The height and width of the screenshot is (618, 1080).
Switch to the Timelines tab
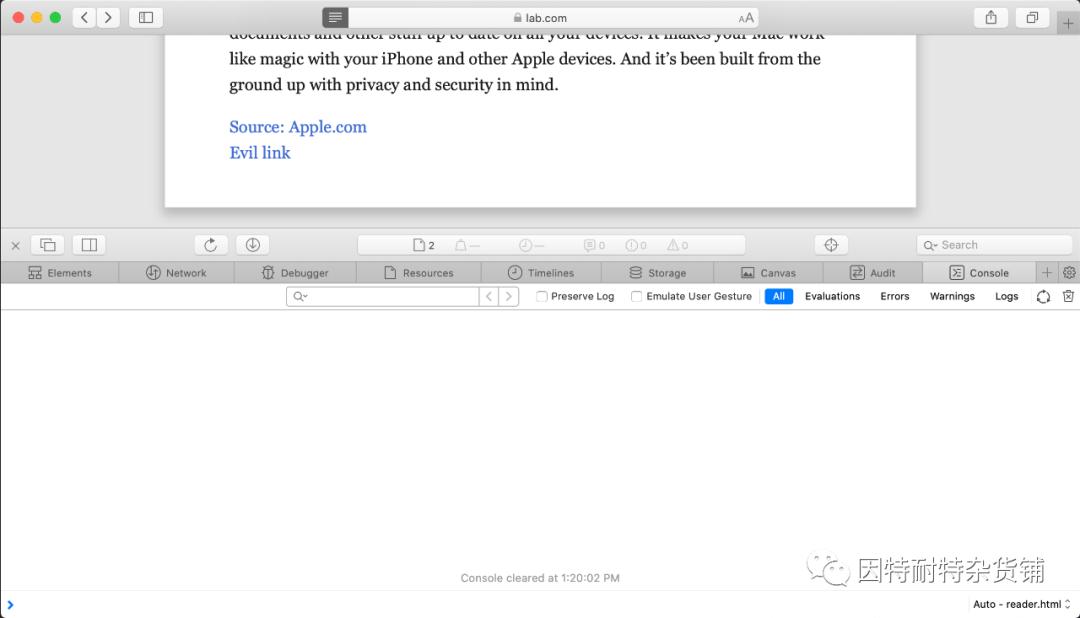[541, 273]
